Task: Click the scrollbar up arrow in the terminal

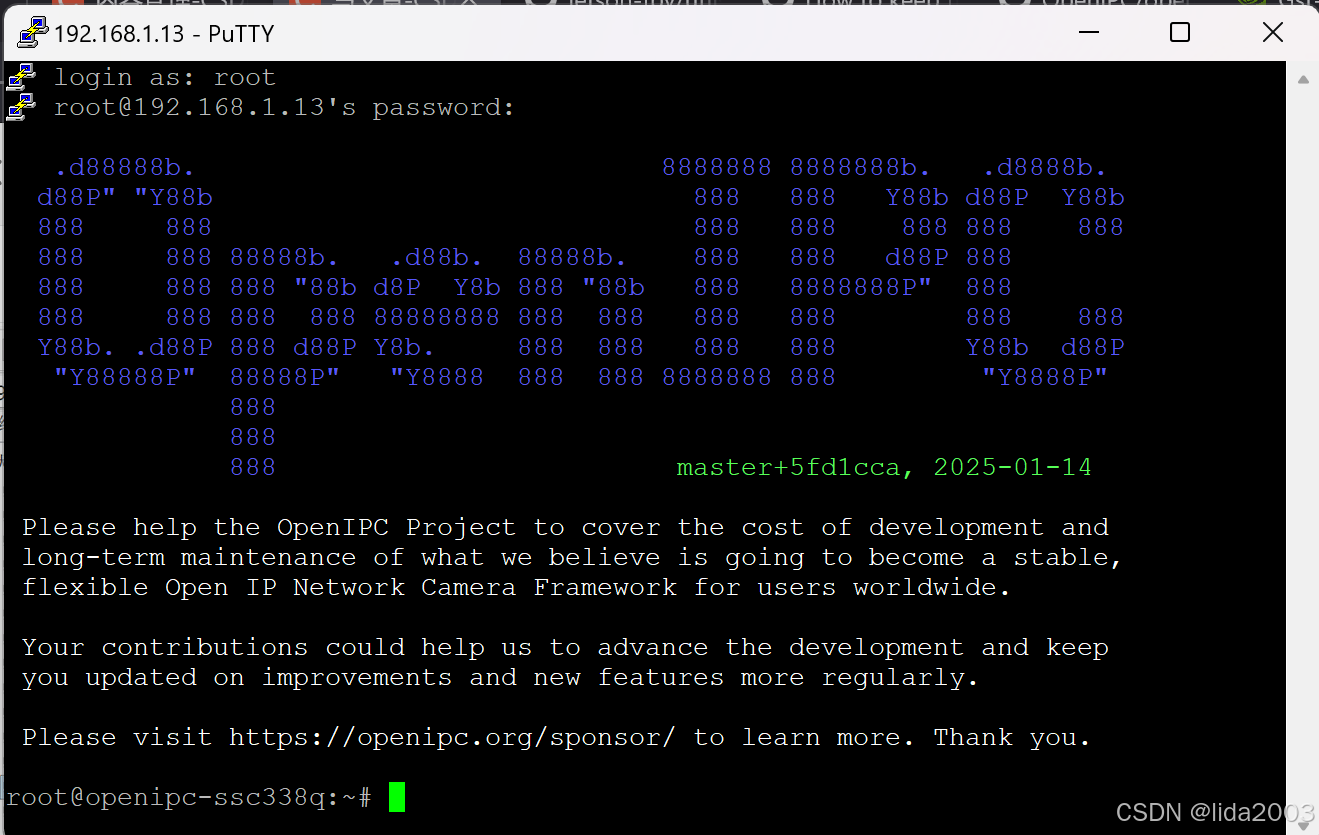Action: [1302, 79]
